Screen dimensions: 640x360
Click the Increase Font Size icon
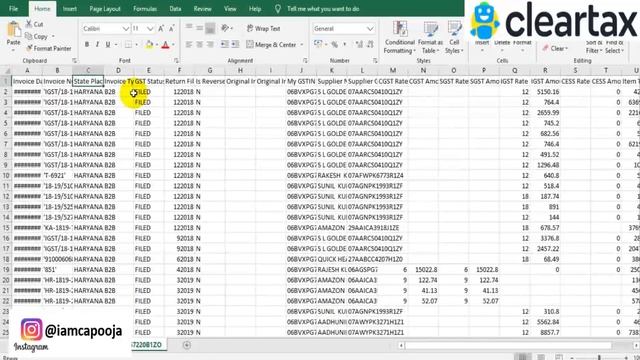pyautogui.click(x=161, y=29)
